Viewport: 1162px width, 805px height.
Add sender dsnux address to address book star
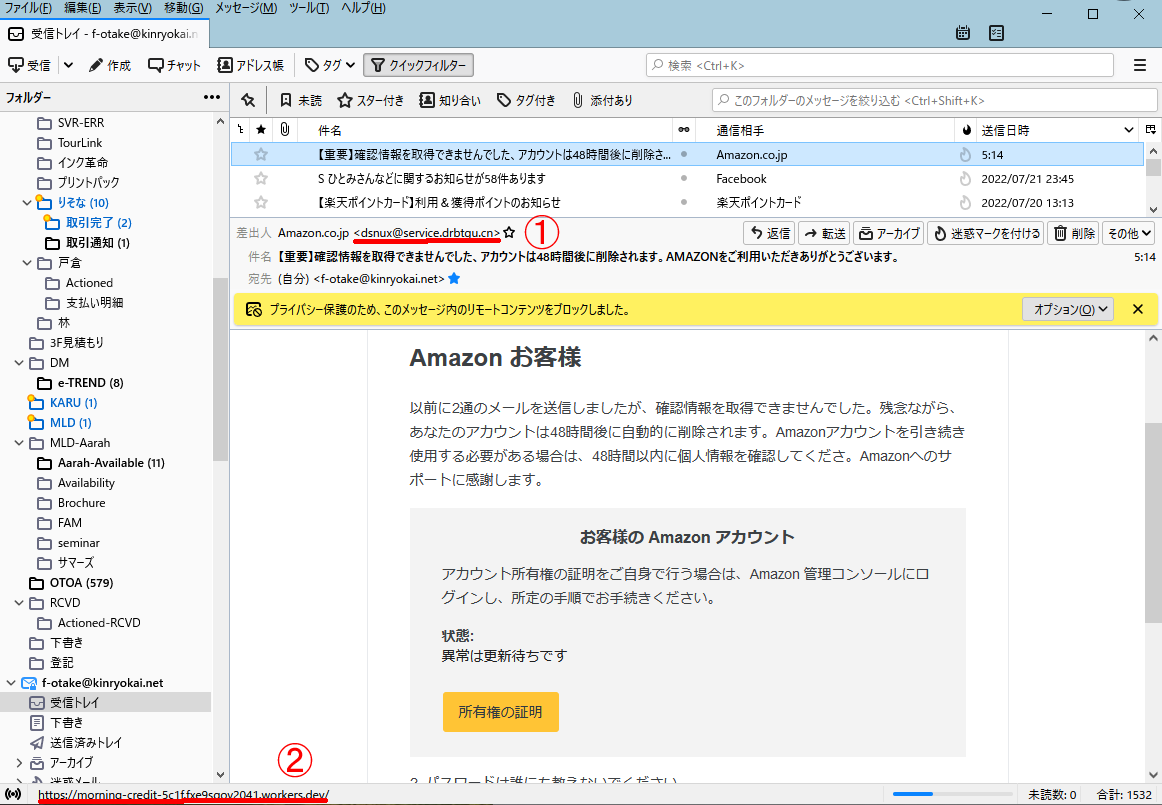[509, 233]
